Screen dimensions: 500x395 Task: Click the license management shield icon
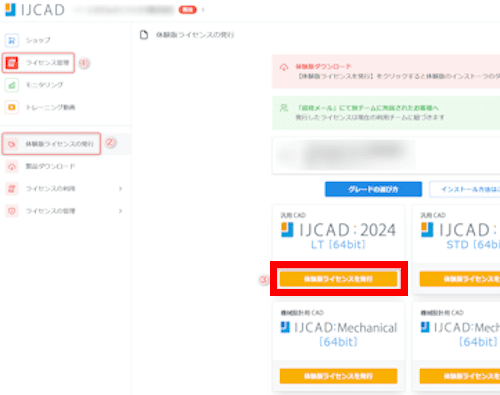(x=12, y=211)
